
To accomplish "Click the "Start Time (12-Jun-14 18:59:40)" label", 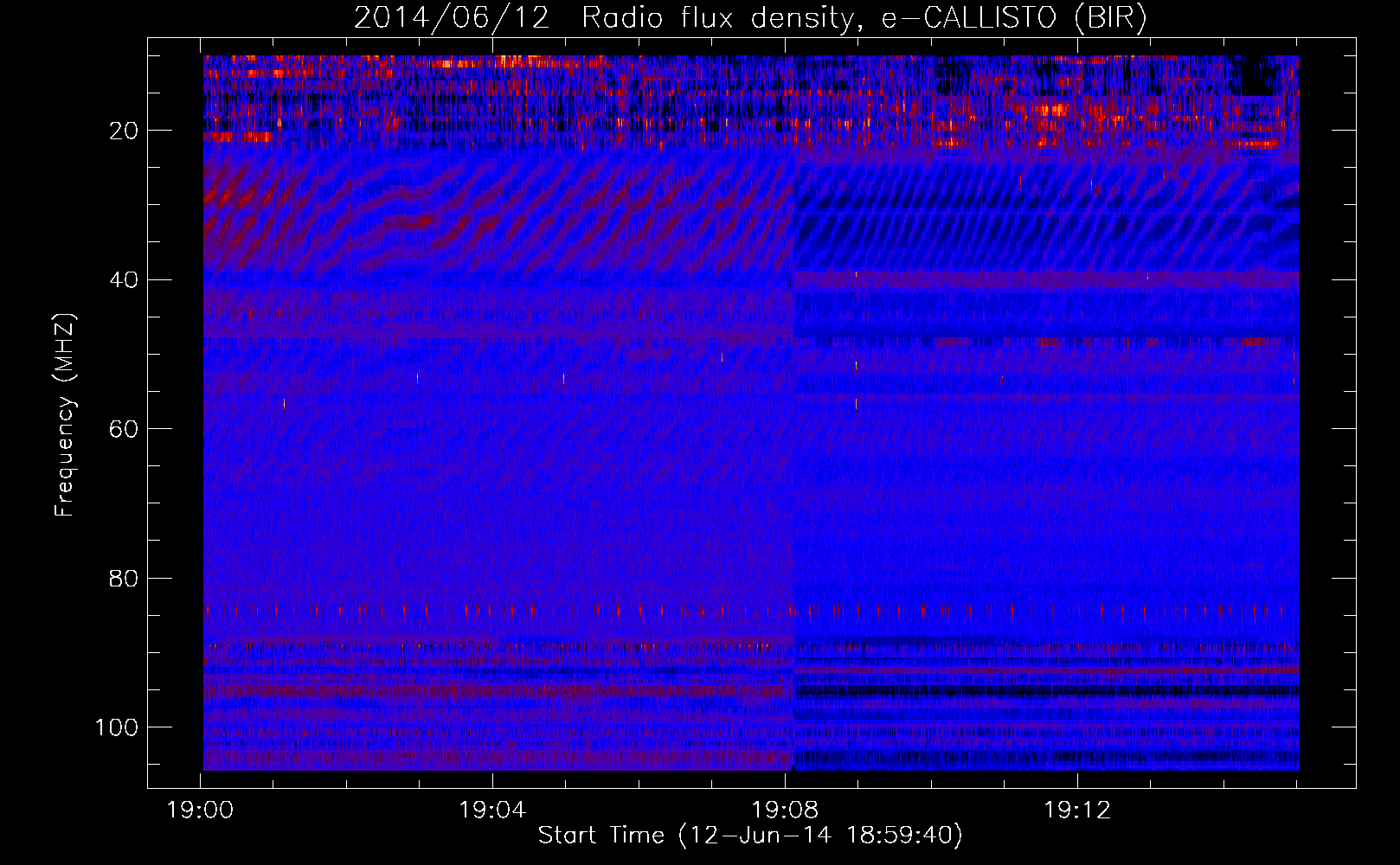I will pos(750,836).
